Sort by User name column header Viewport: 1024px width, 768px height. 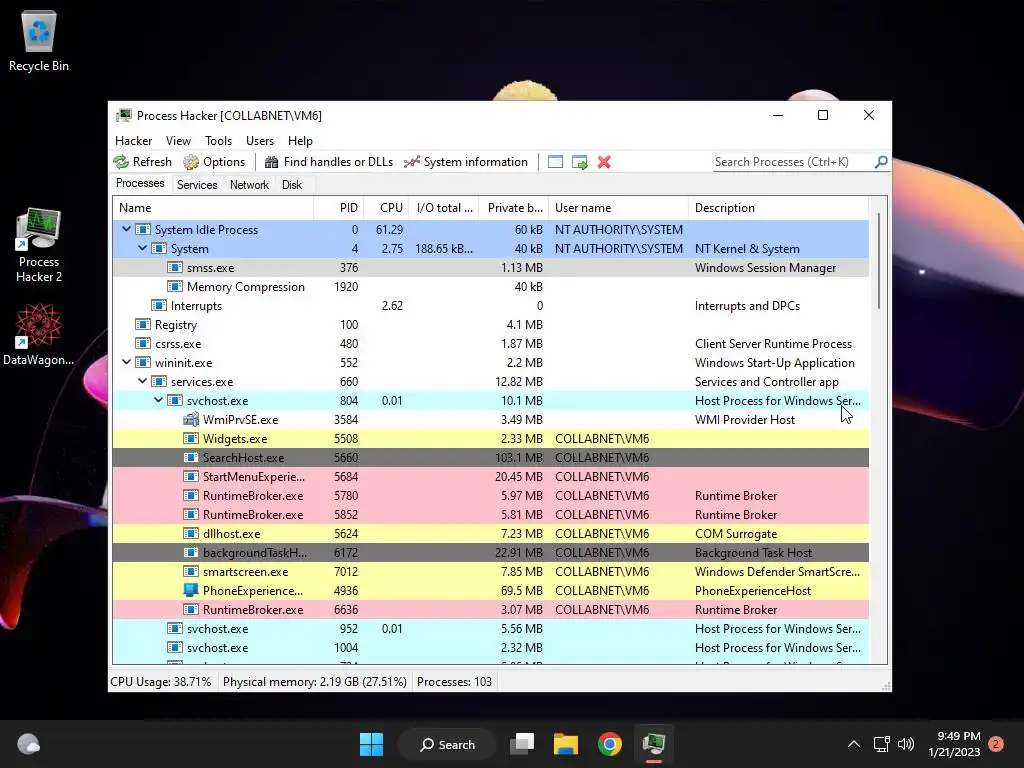click(618, 208)
